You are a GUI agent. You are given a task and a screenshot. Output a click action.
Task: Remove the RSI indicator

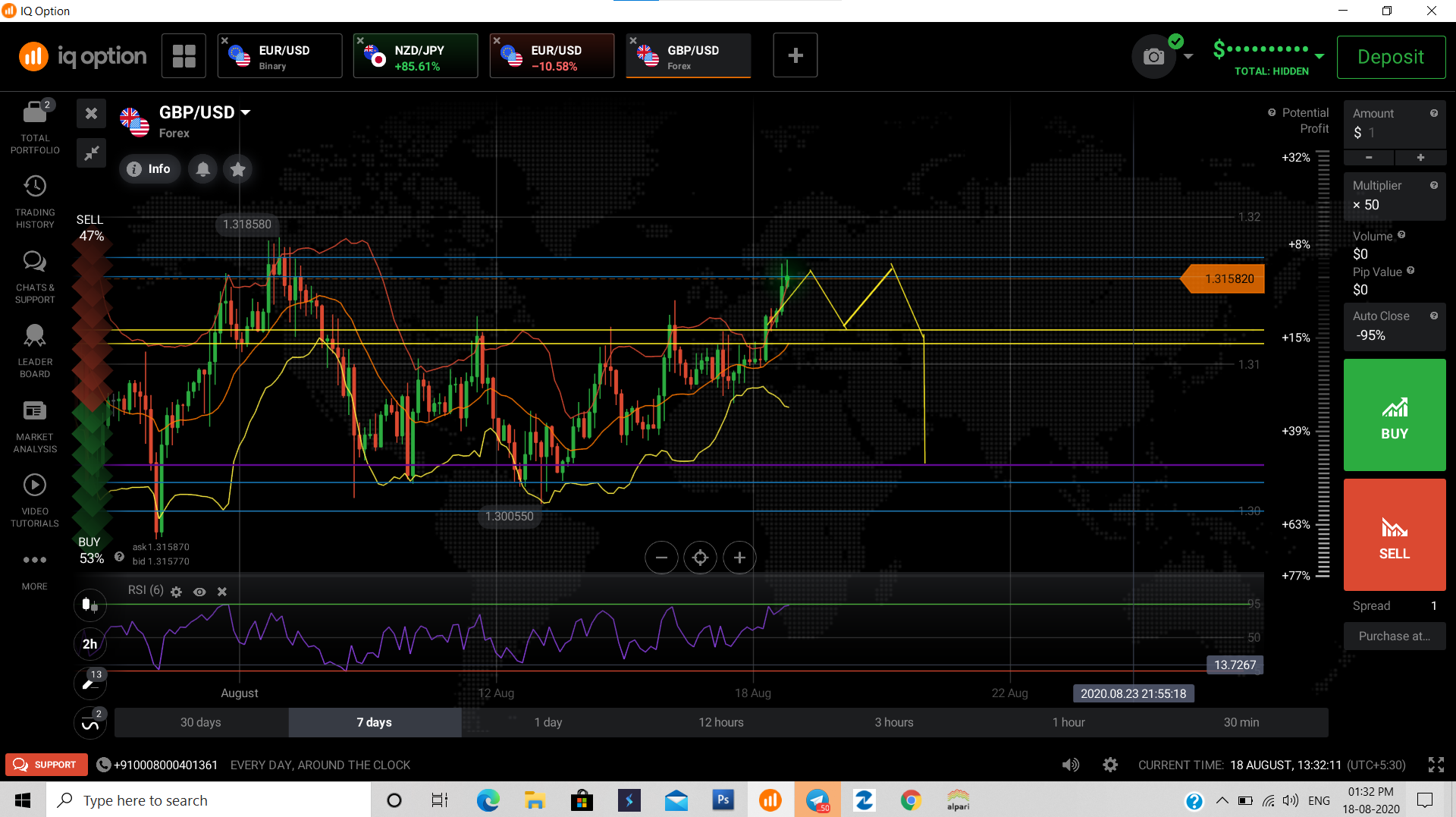[222, 592]
